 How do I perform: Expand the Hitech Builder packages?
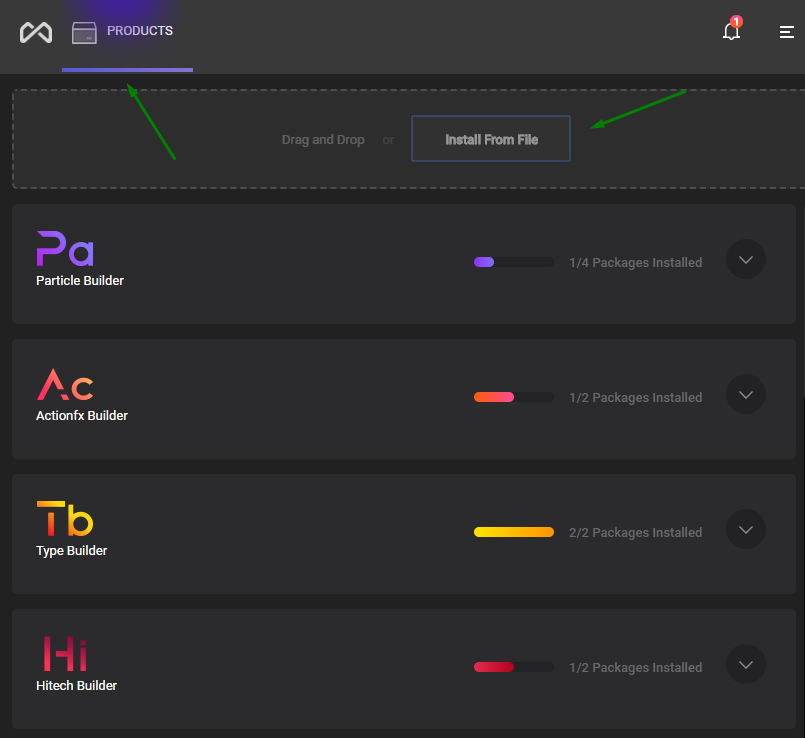coord(745,665)
